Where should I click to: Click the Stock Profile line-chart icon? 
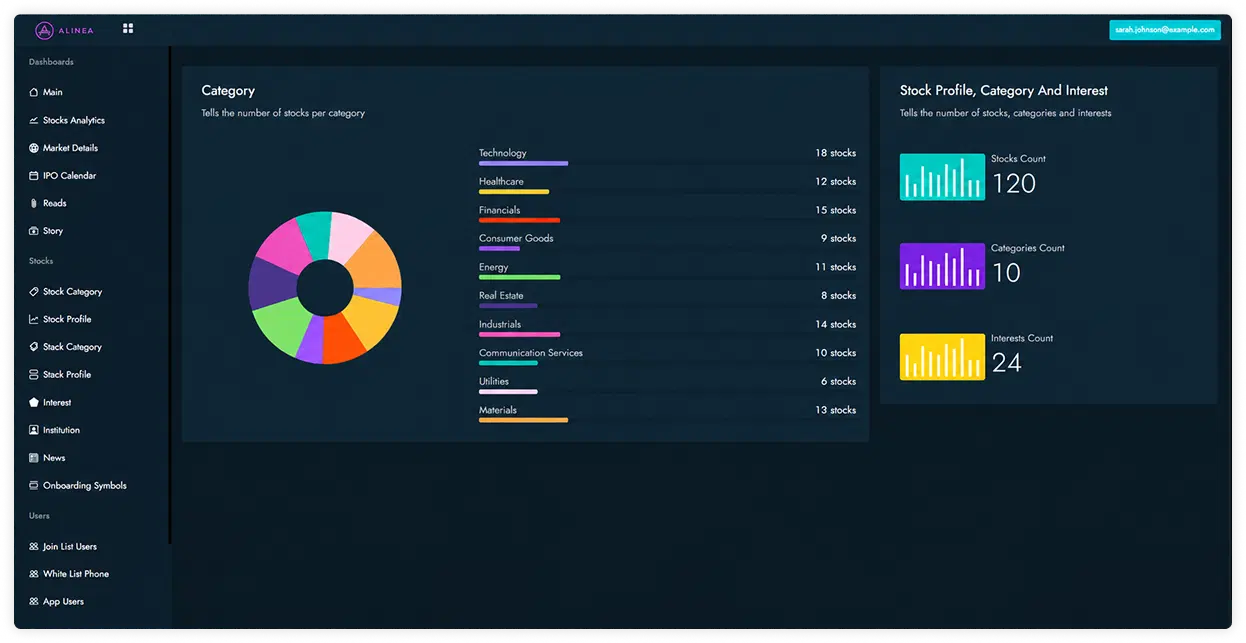34,319
